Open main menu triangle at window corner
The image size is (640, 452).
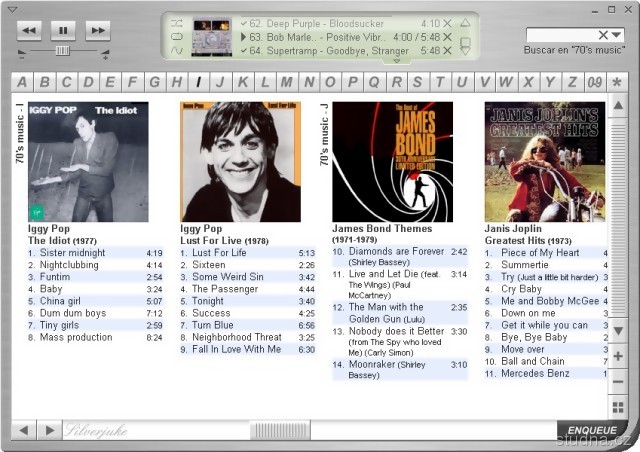coord(13,9)
